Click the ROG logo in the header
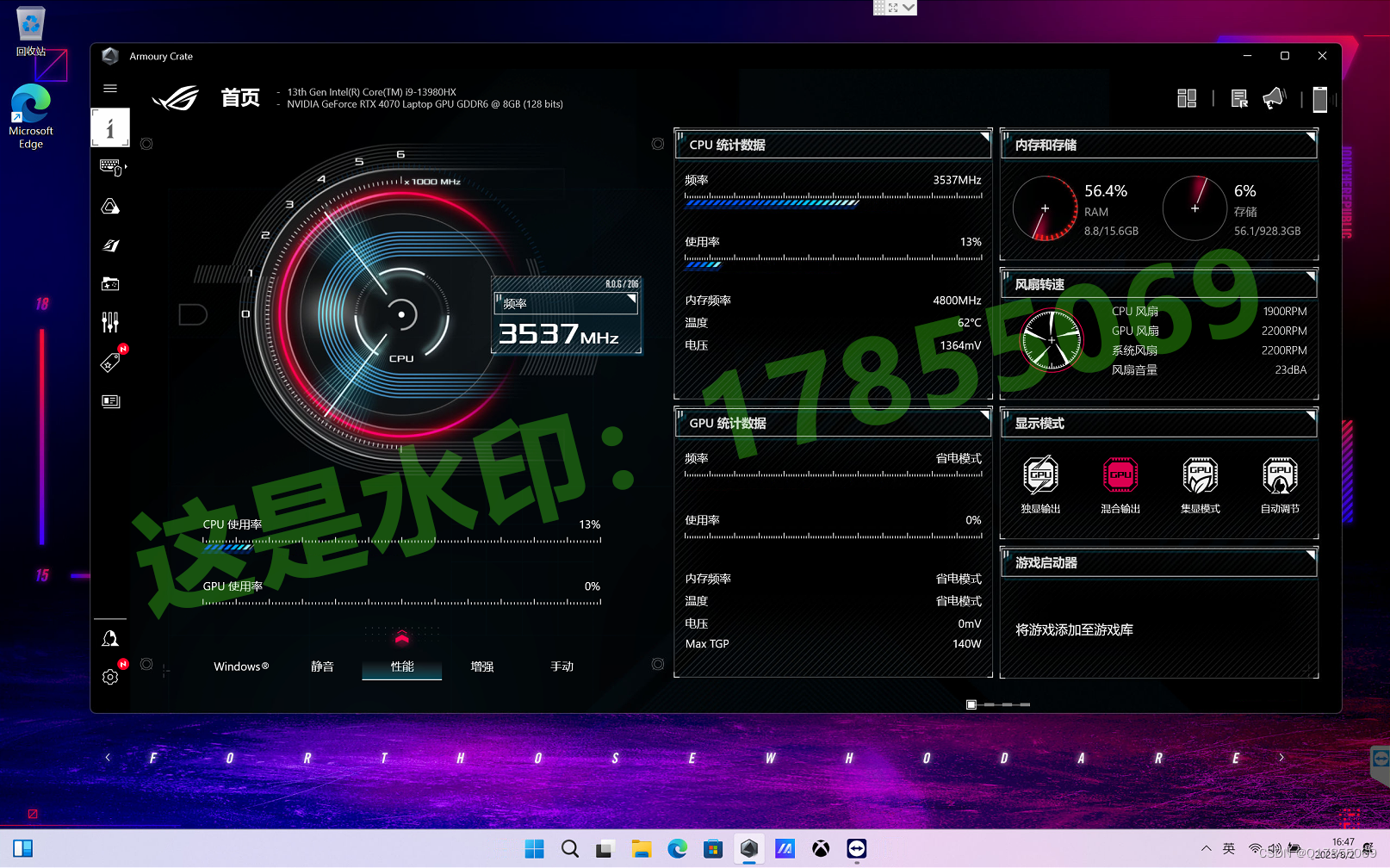This screenshot has height=868, width=1390. click(175, 98)
